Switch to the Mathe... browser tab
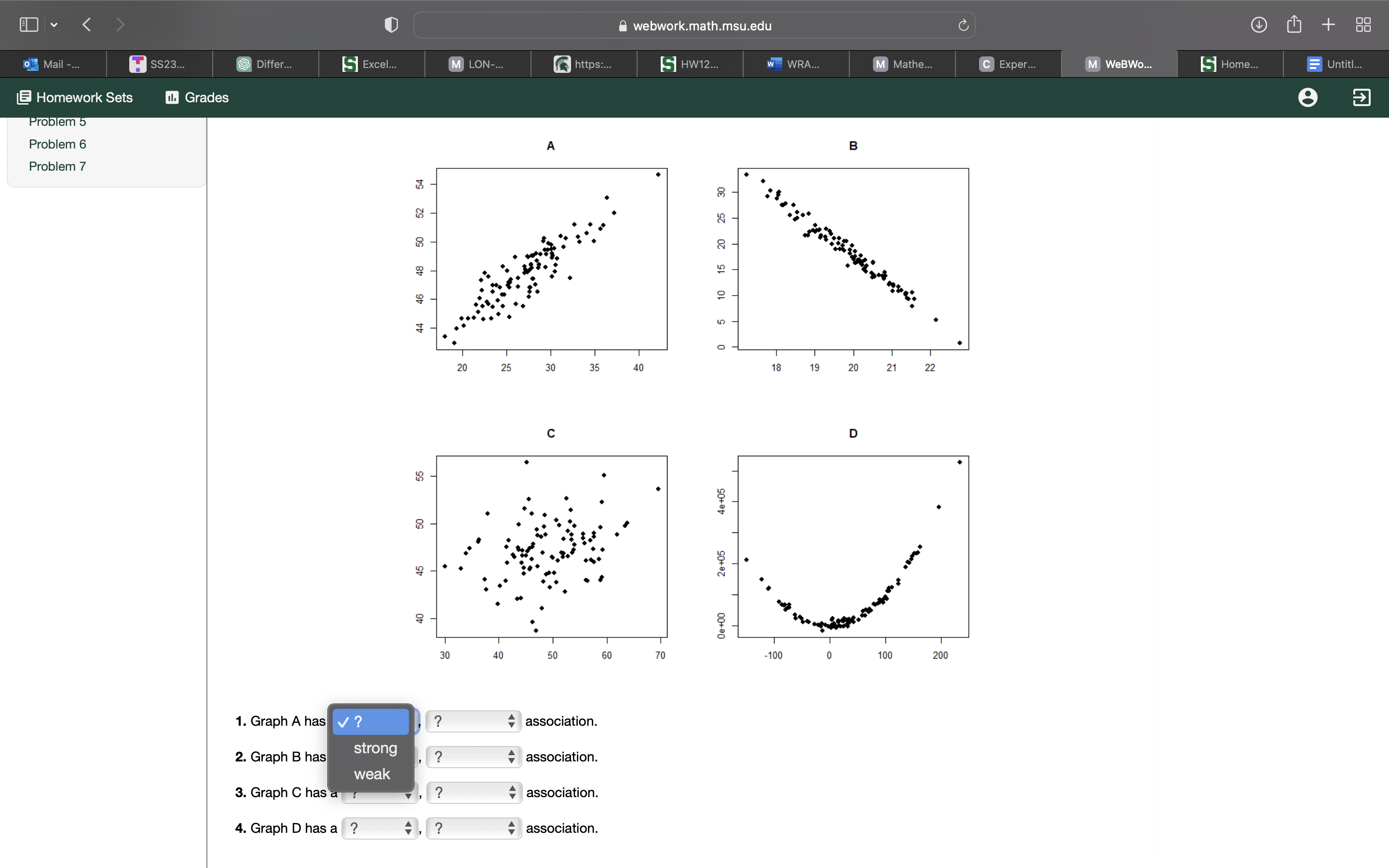This screenshot has height=868, width=1389. (x=902, y=64)
